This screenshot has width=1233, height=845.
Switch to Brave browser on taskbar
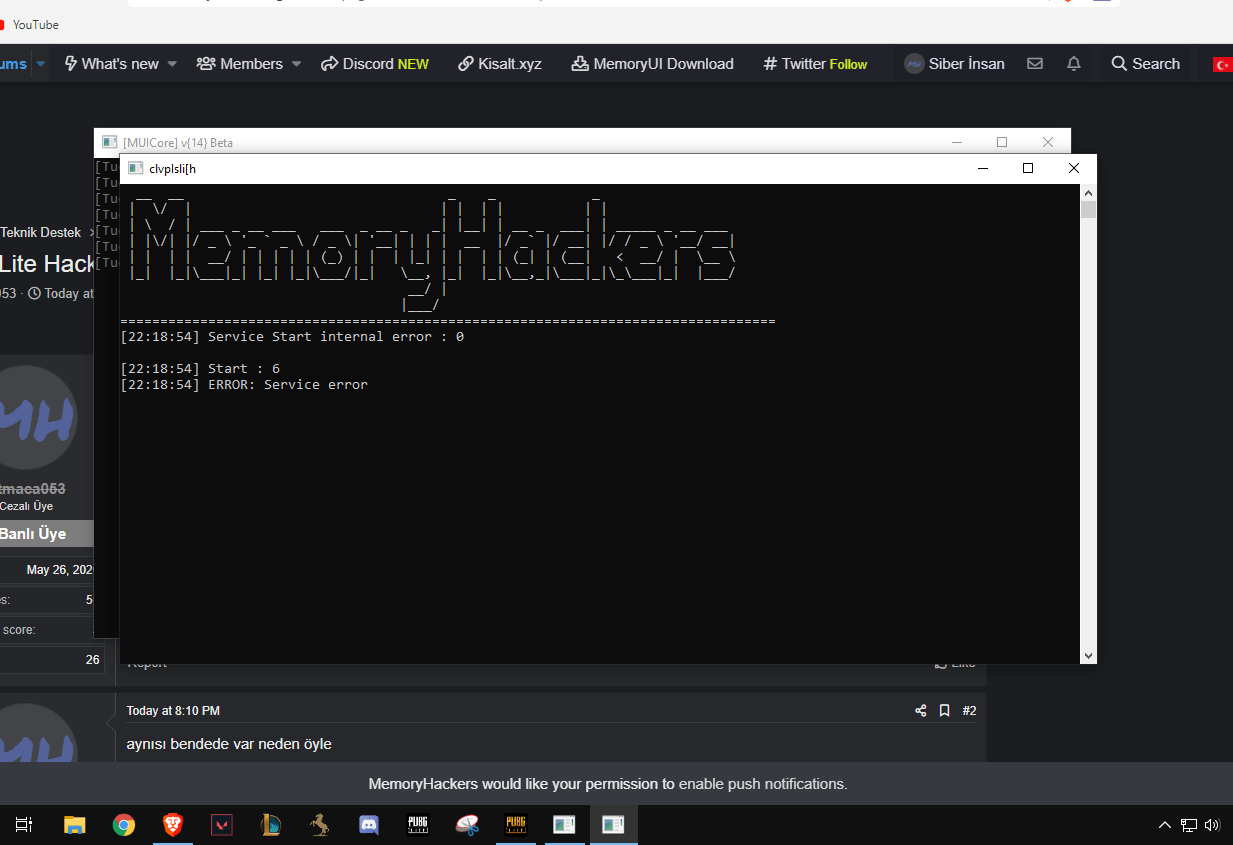coord(173,825)
